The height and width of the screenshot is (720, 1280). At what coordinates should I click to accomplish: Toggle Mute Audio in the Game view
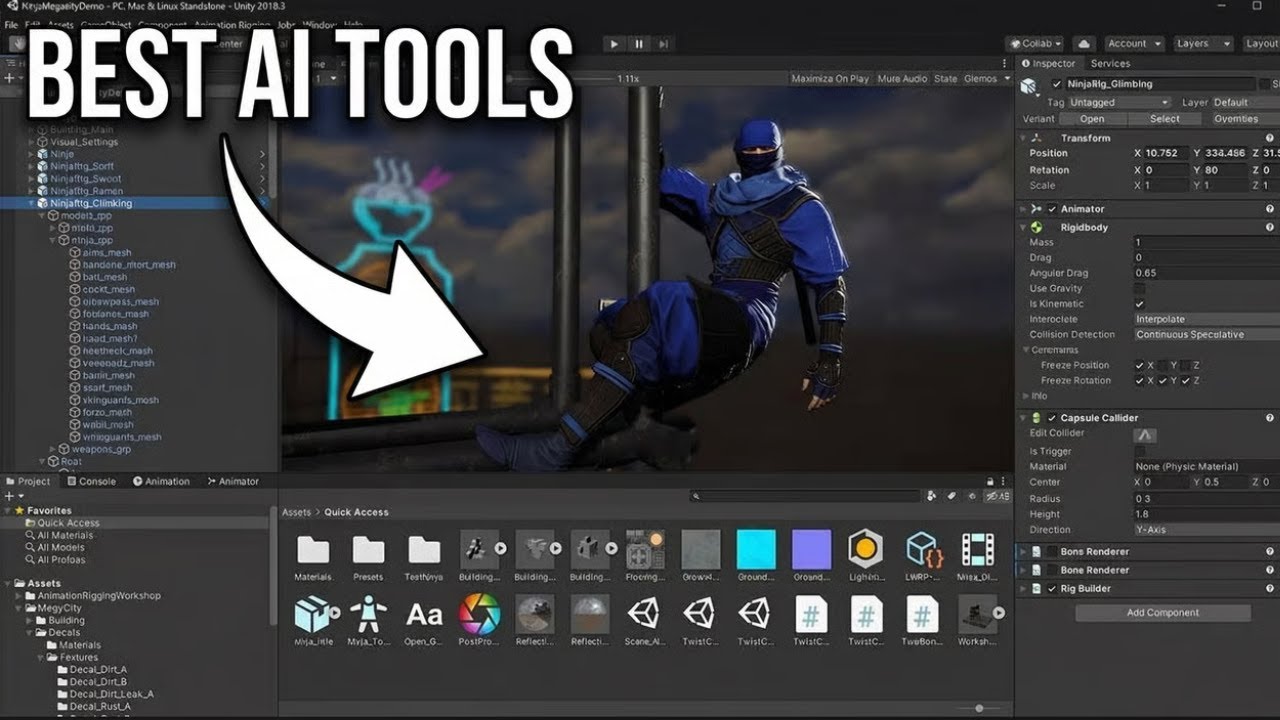tap(902, 79)
